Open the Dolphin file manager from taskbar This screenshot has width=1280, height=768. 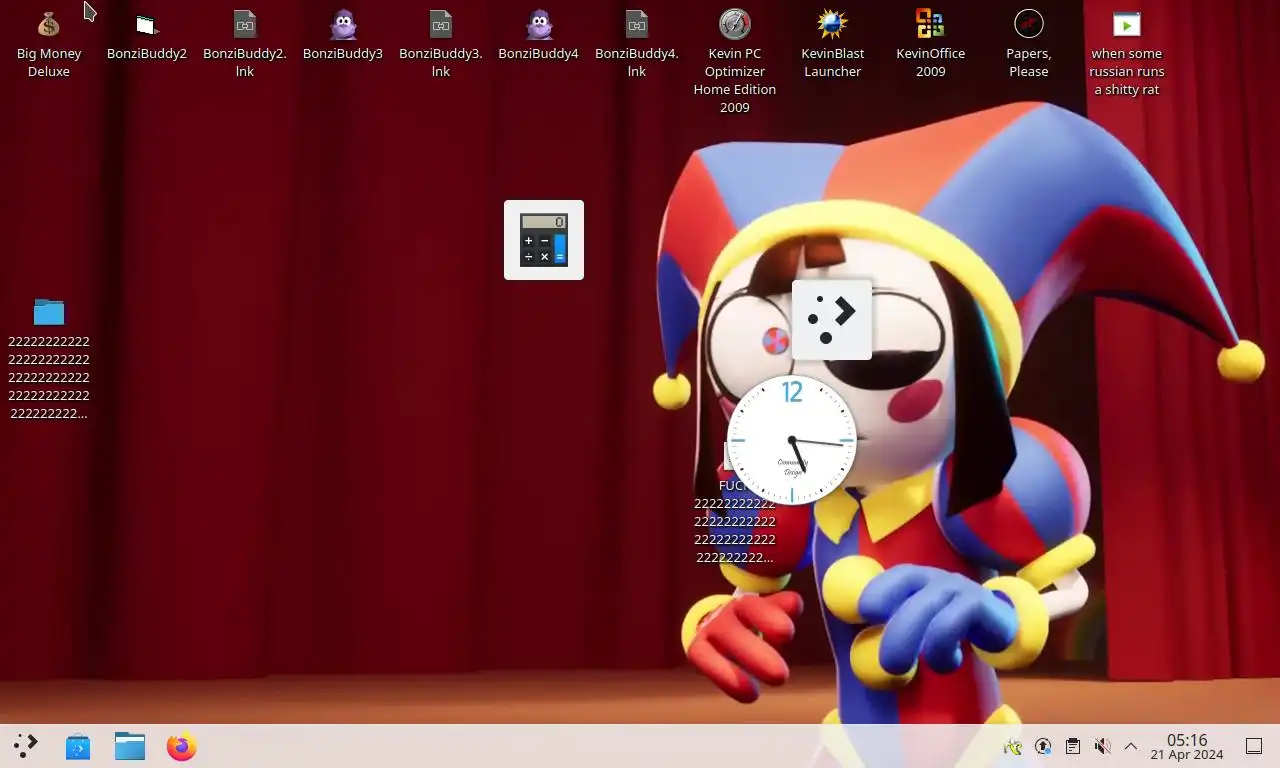[x=130, y=746]
